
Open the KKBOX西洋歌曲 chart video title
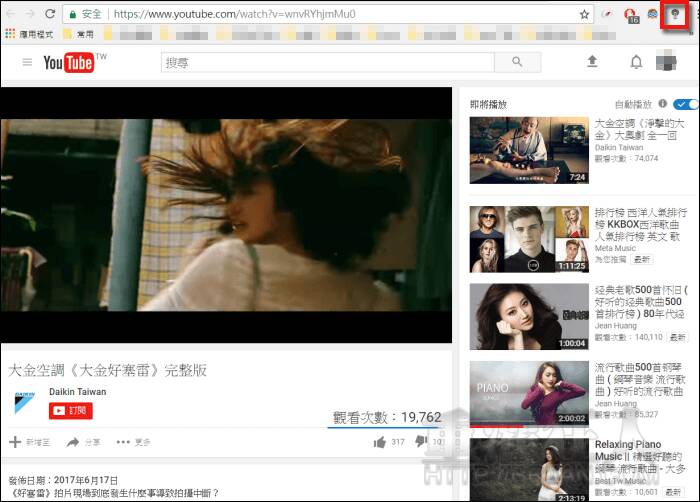641,224
